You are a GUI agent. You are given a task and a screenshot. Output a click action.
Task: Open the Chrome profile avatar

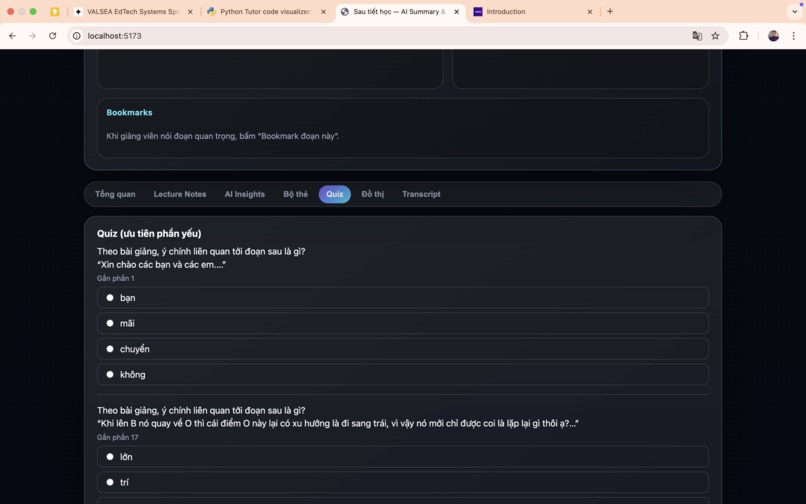[773, 36]
